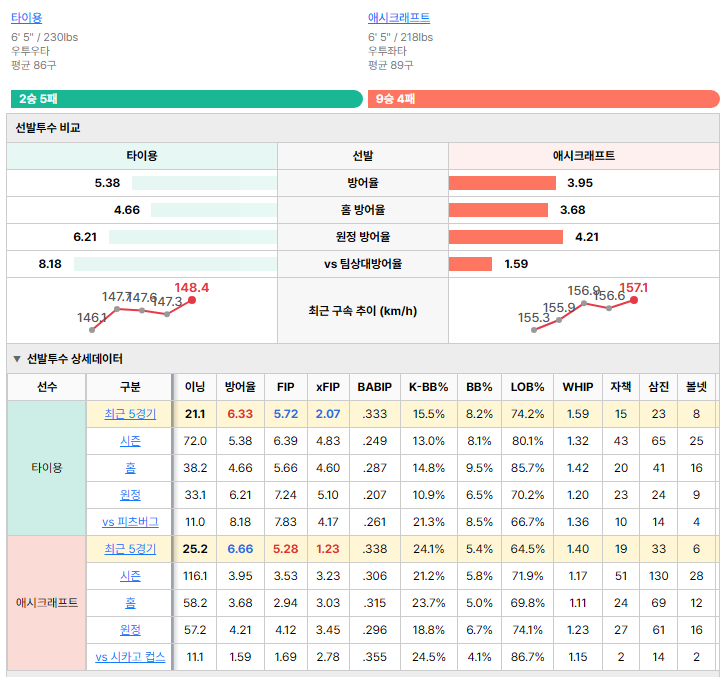The image size is (726, 677).
Task: Click the 자책 column header
Action: click(x=621, y=387)
